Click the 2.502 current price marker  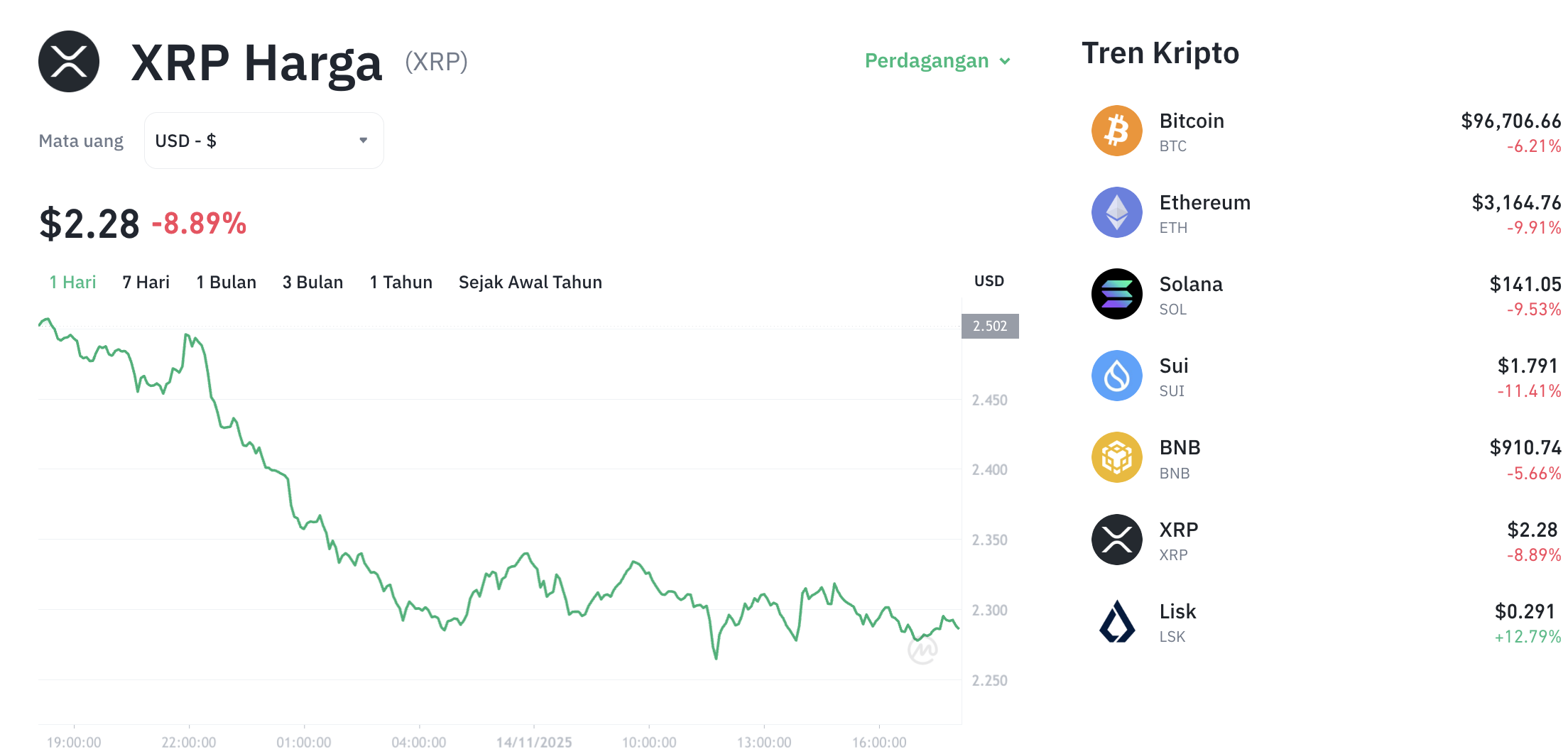click(x=990, y=327)
